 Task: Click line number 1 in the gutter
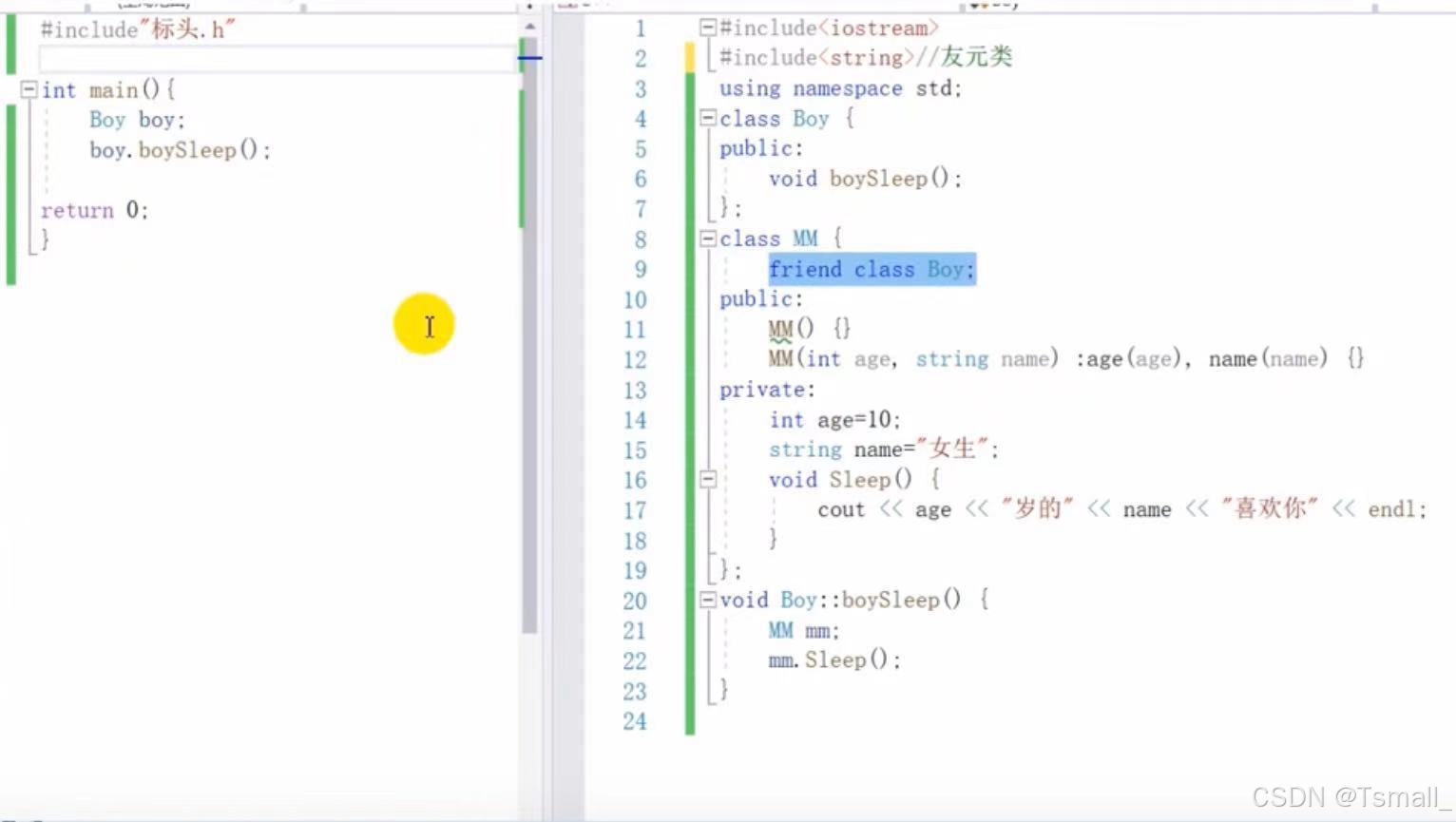pyautogui.click(x=640, y=29)
